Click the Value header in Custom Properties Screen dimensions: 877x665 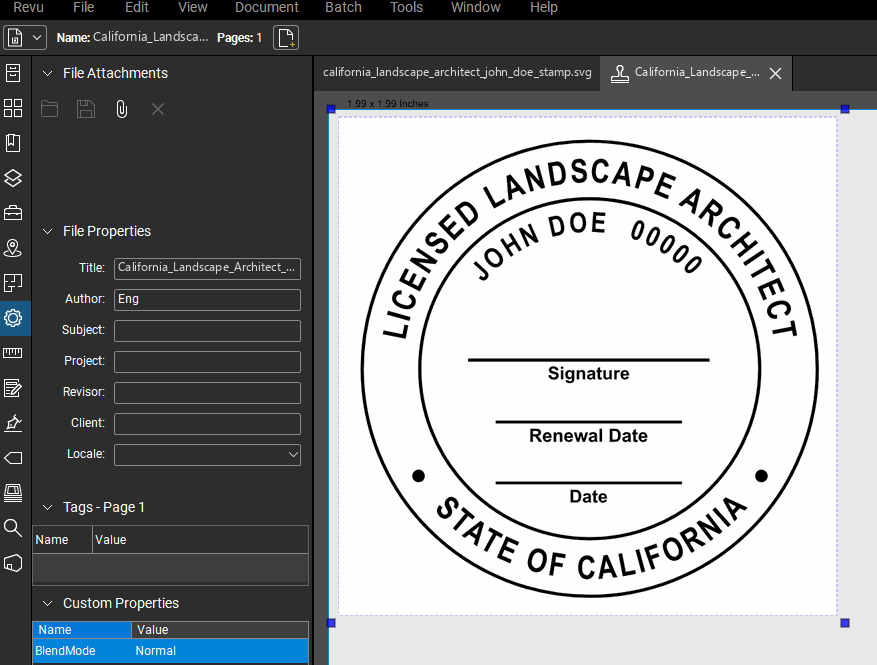(220, 630)
